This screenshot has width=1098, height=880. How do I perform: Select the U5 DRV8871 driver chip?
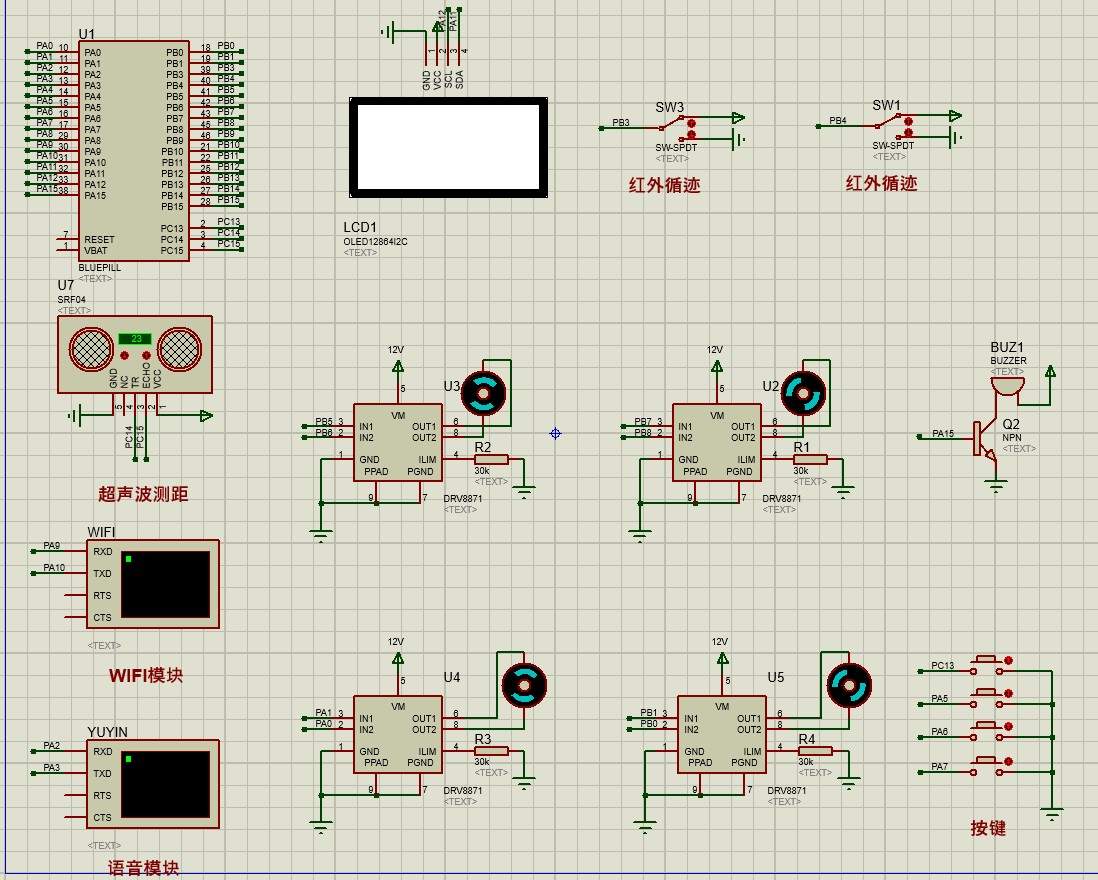[721, 734]
